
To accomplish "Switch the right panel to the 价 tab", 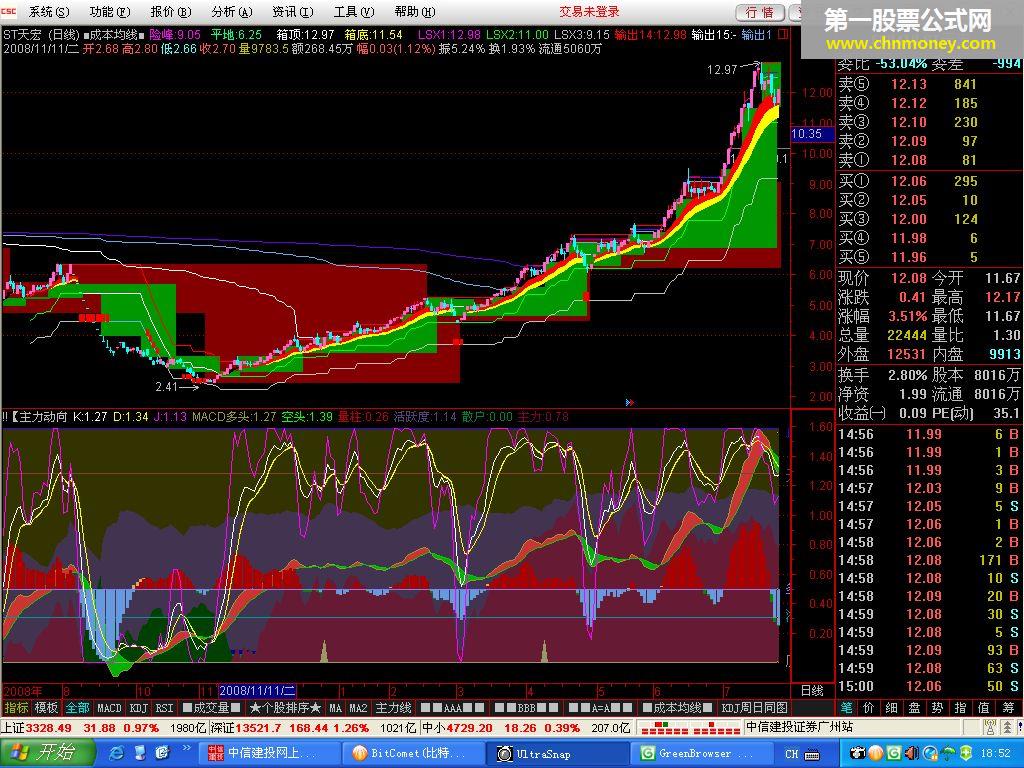I will pos(869,707).
